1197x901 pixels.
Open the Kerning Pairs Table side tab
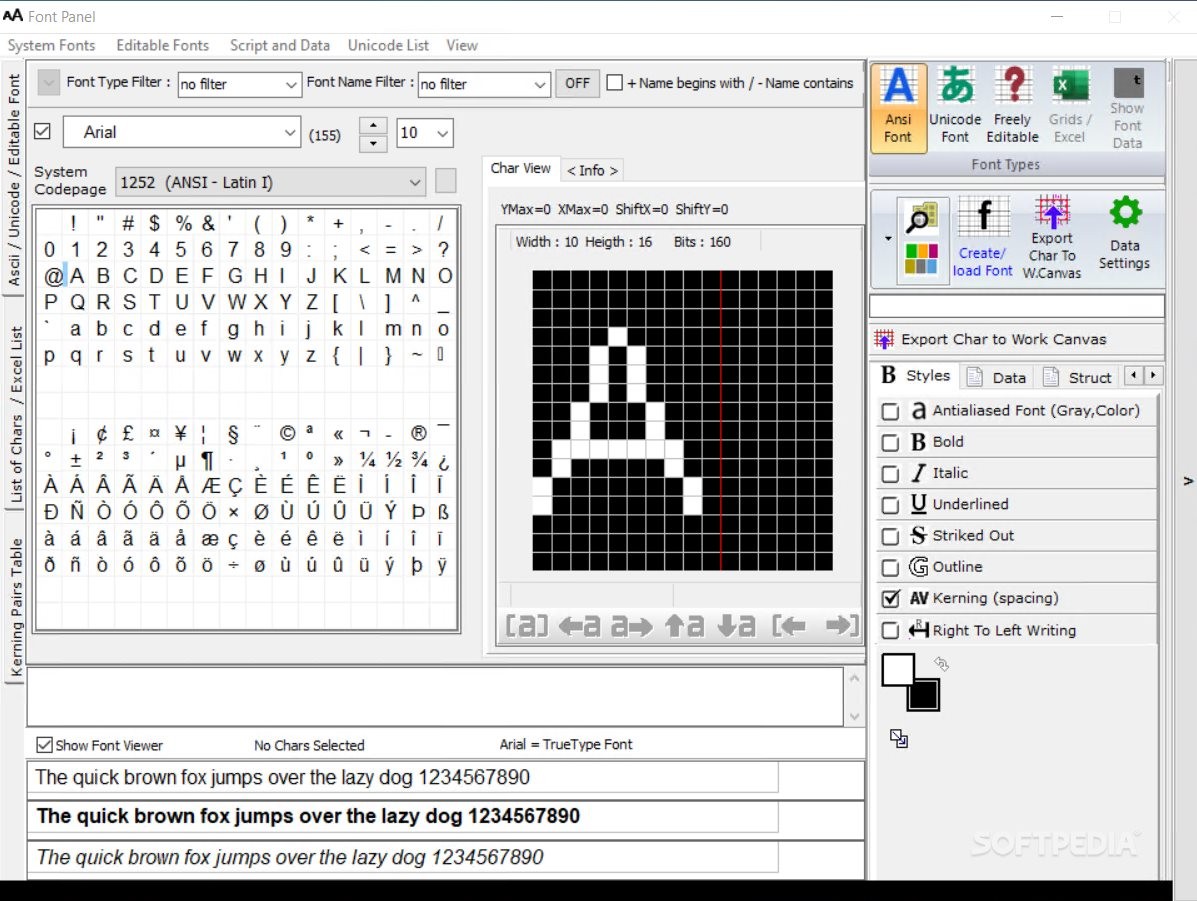(15, 608)
